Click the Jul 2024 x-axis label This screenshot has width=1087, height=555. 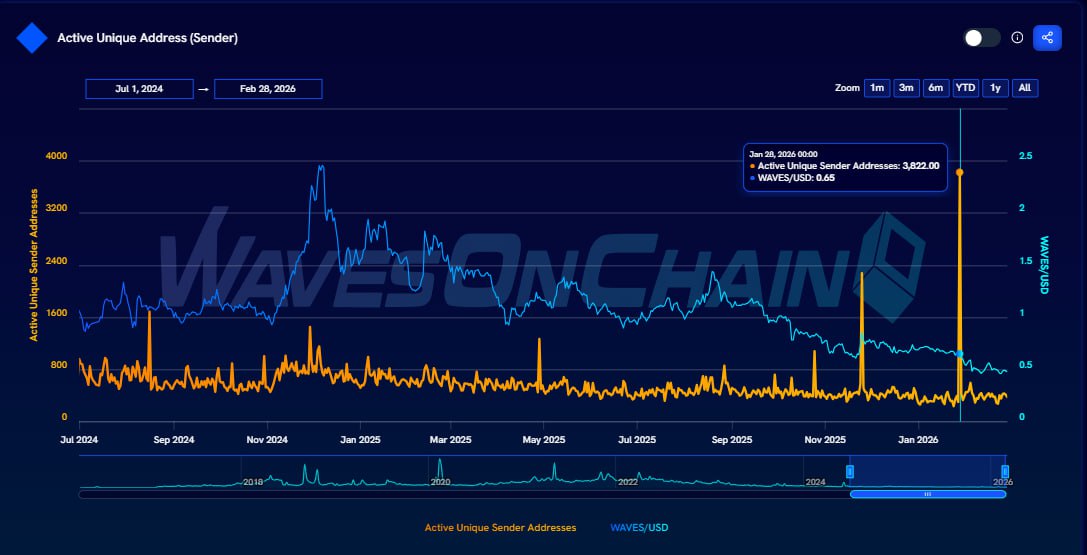point(79,440)
